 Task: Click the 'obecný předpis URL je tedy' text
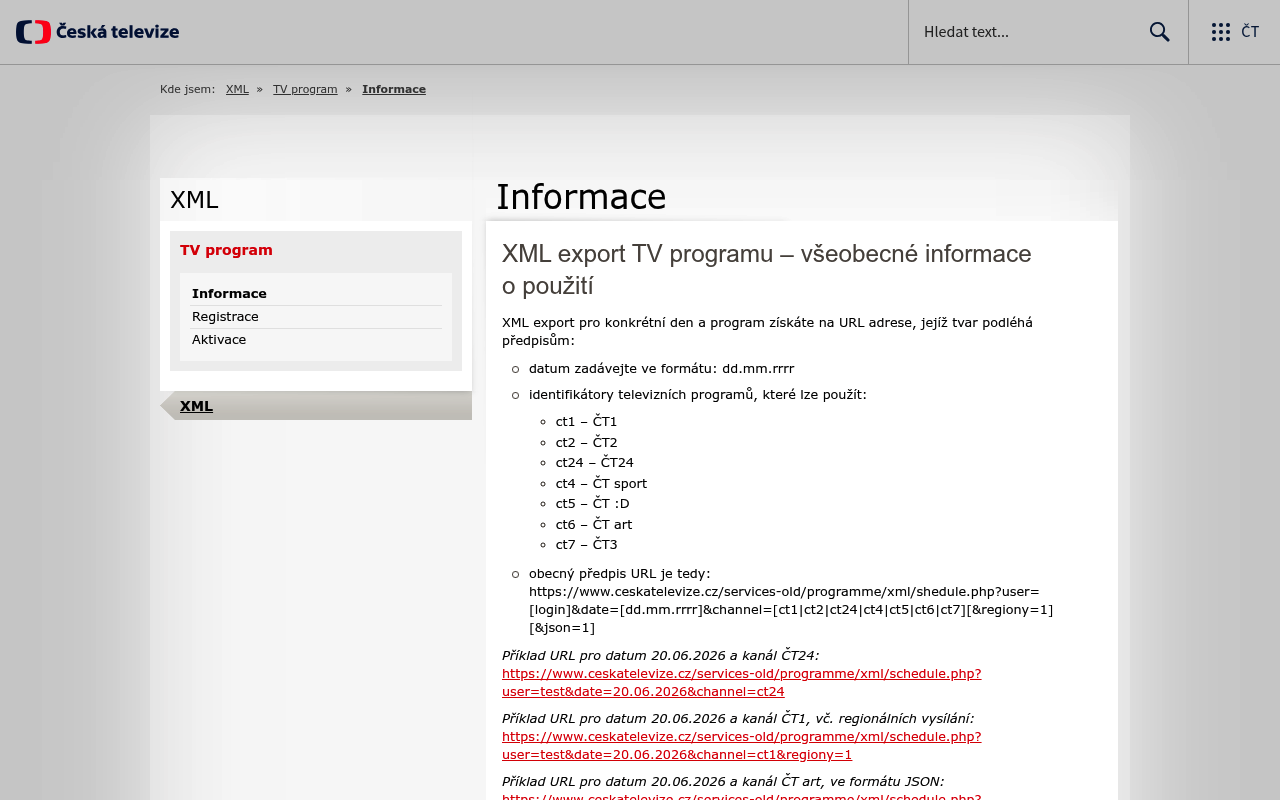tap(619, 573)
